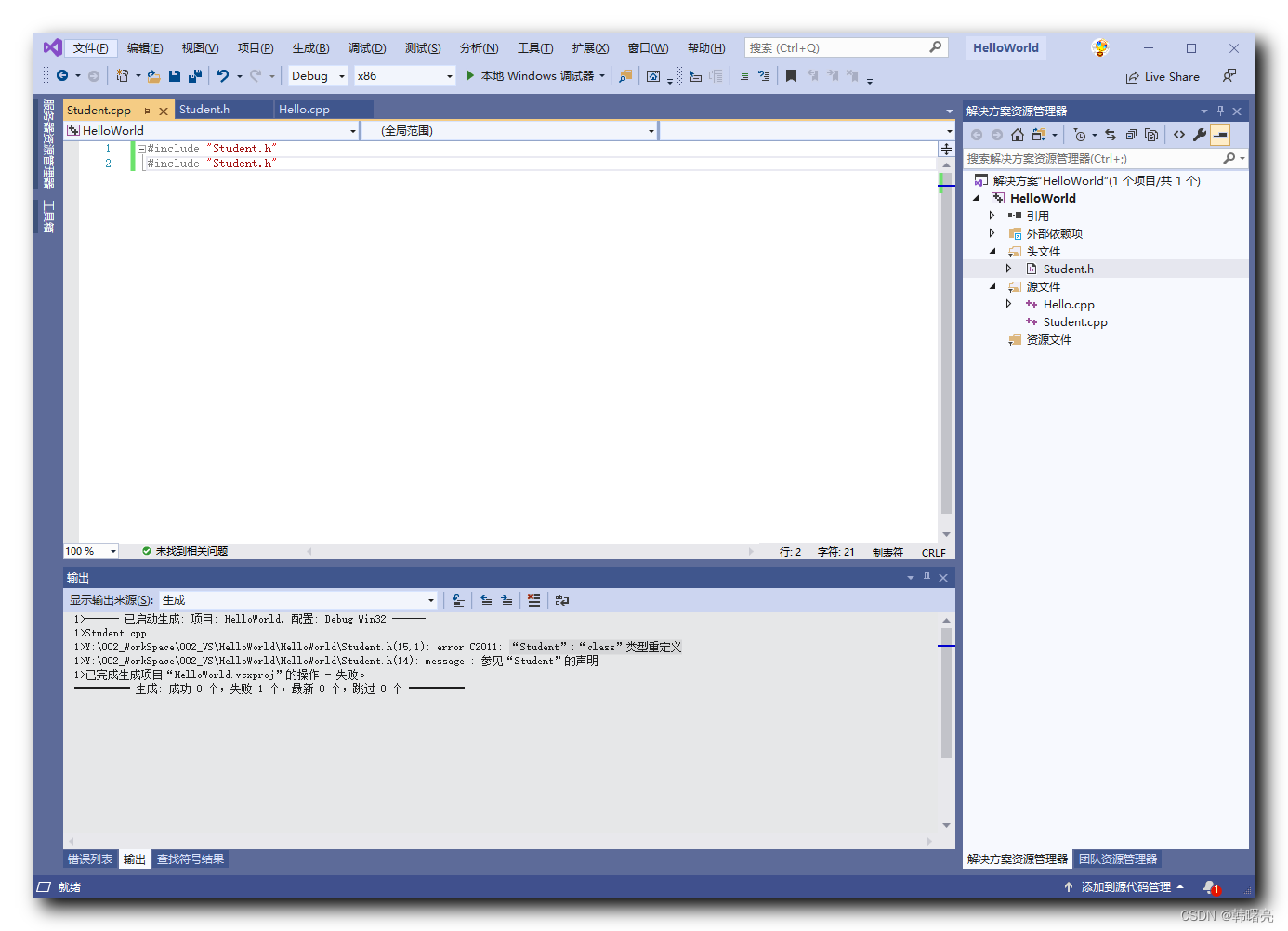Click the Properties wrench icon

click(x=1200, y=135)
